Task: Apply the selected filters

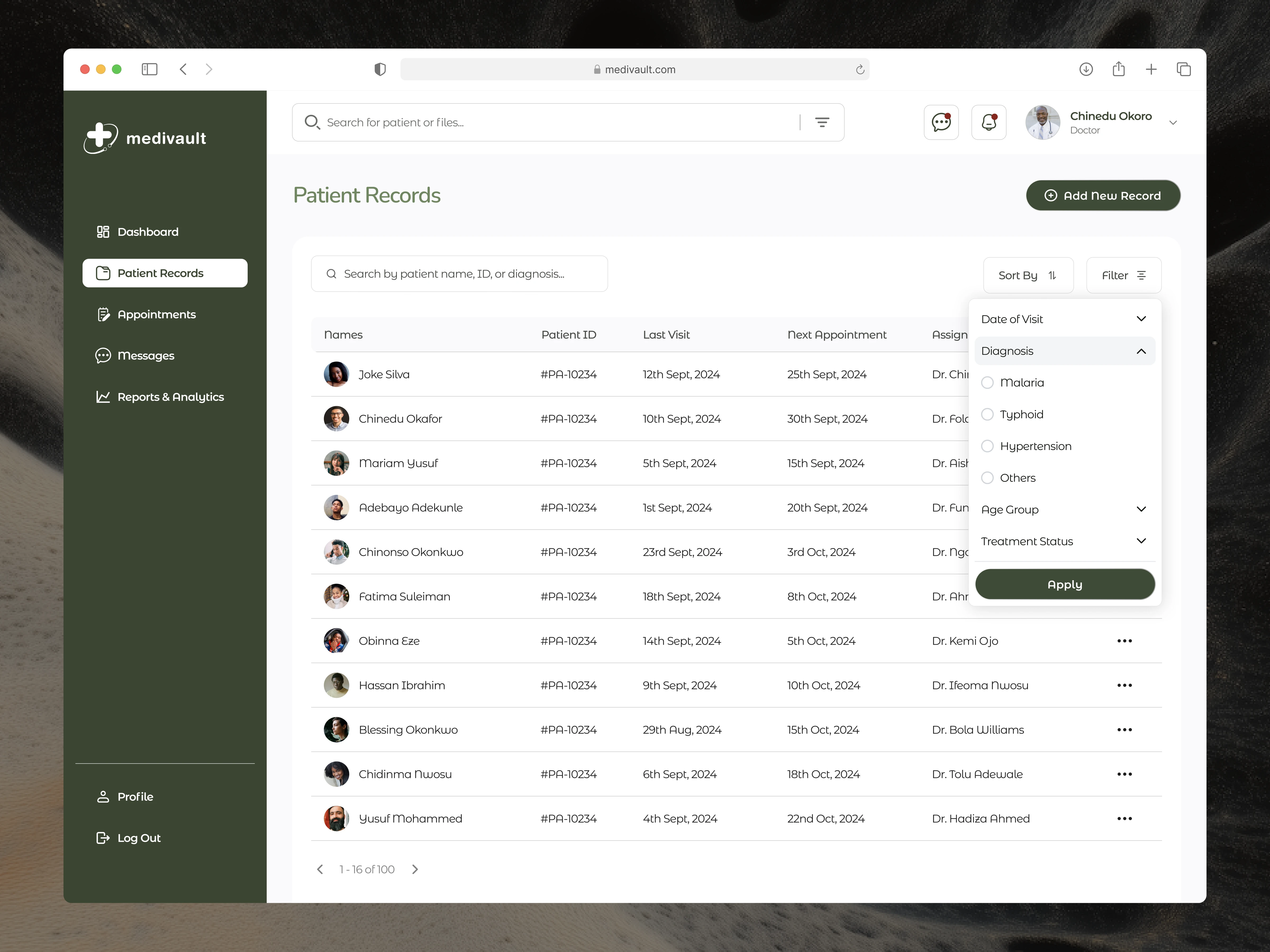Action: coord(1064,584)
